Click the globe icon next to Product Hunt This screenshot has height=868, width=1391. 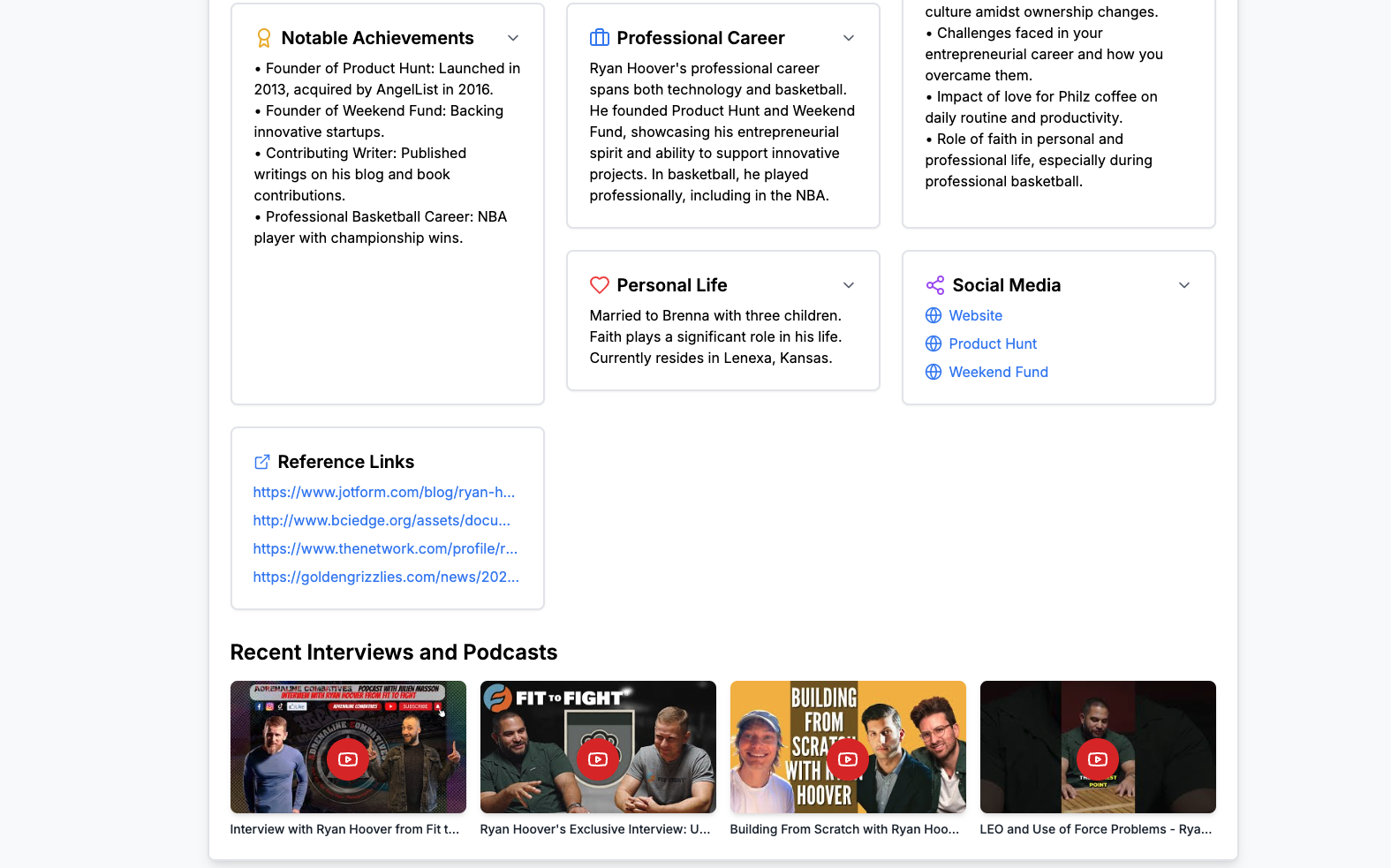pos(934,343)
